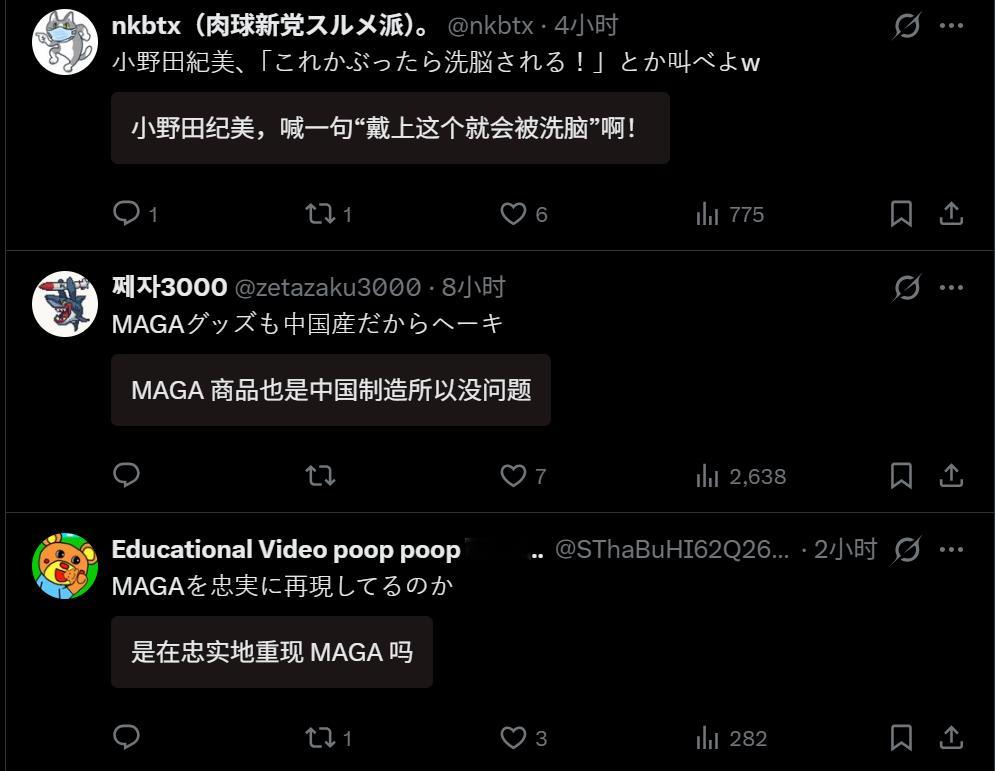Viewport: 995px width, 771px height.
Task: Open the more options menu on nkbtx's tweet
Action: tap(951, 26)
